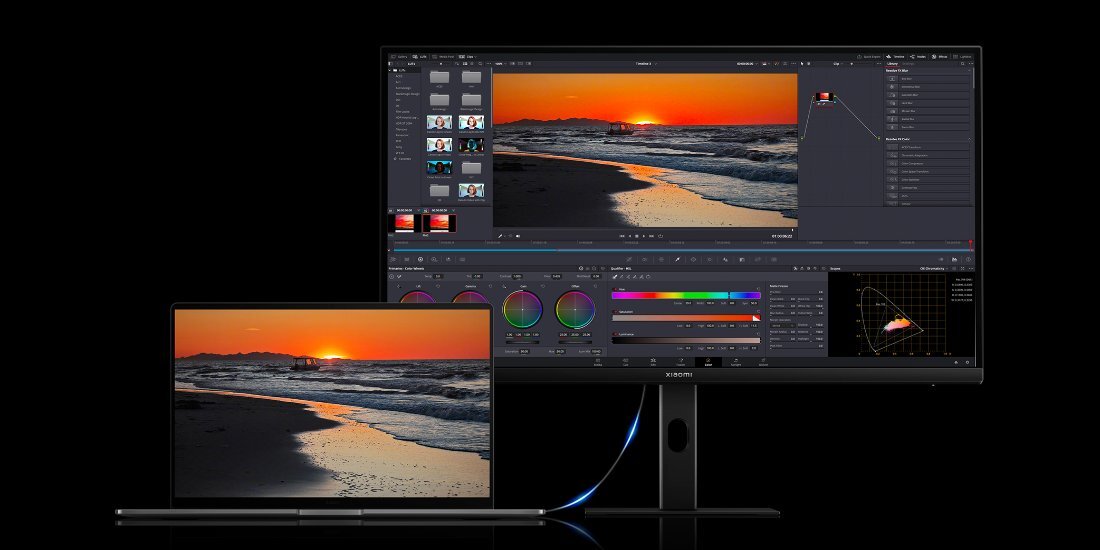The width and height of the screenshot is (1100, 550).
Task: Adjust the Offset color wheel
Action: click(575, 309)
